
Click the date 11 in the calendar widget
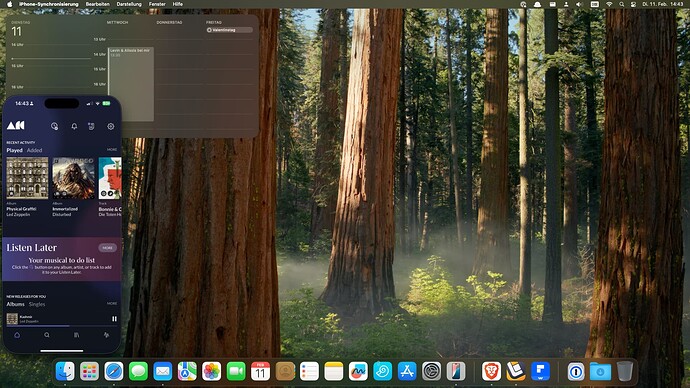pos(16,32)
